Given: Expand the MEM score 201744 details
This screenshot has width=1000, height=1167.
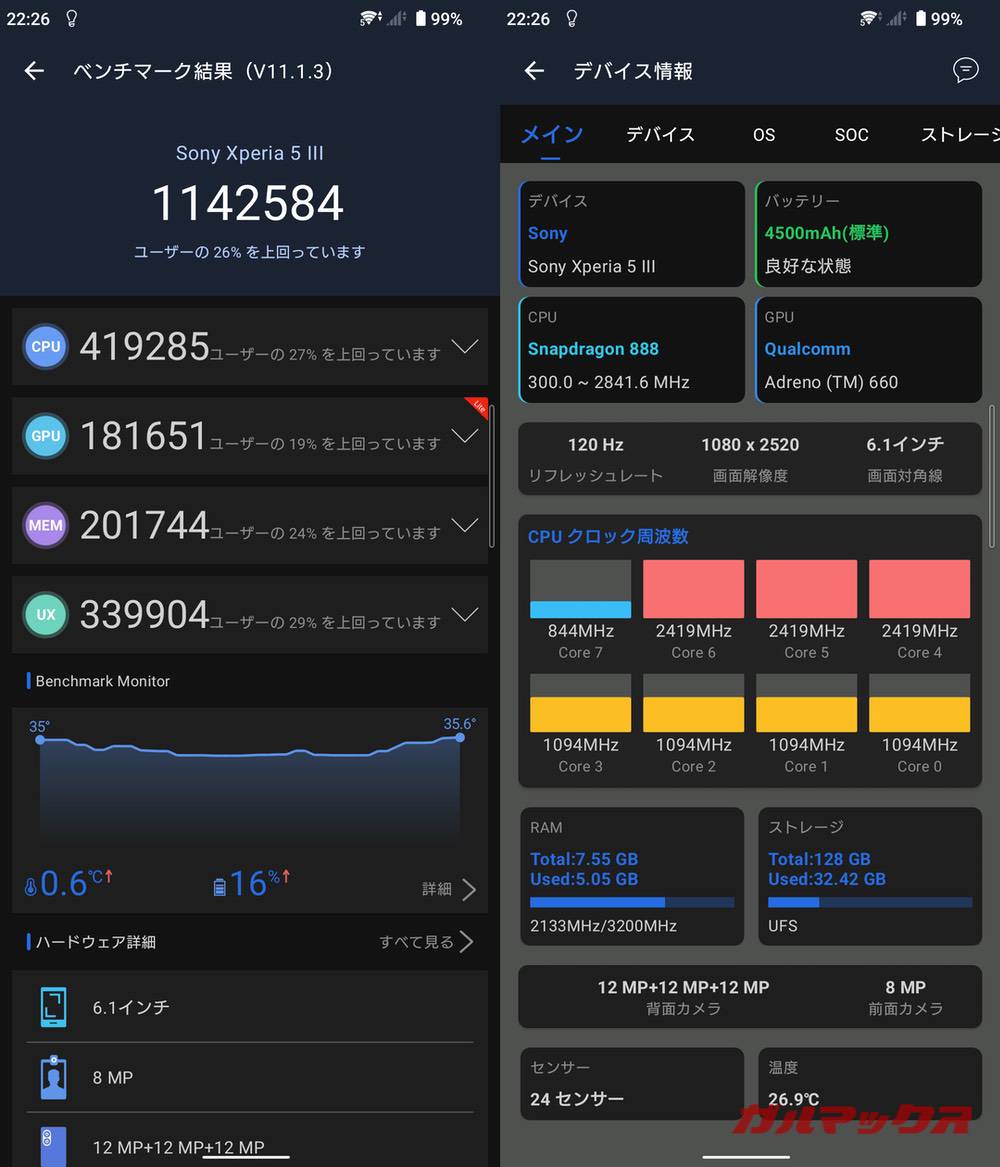Looking at the screenshot, I should 465,525.
